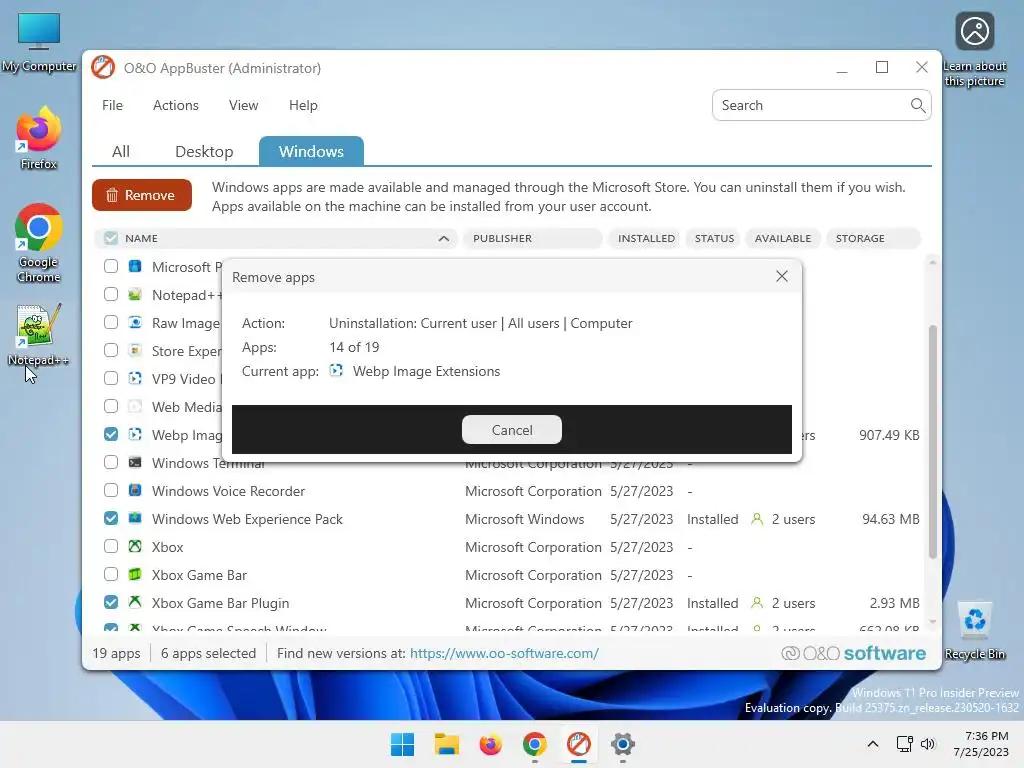Uncheck Windows Web Experience Pack checkbox

tap(111, 519)
